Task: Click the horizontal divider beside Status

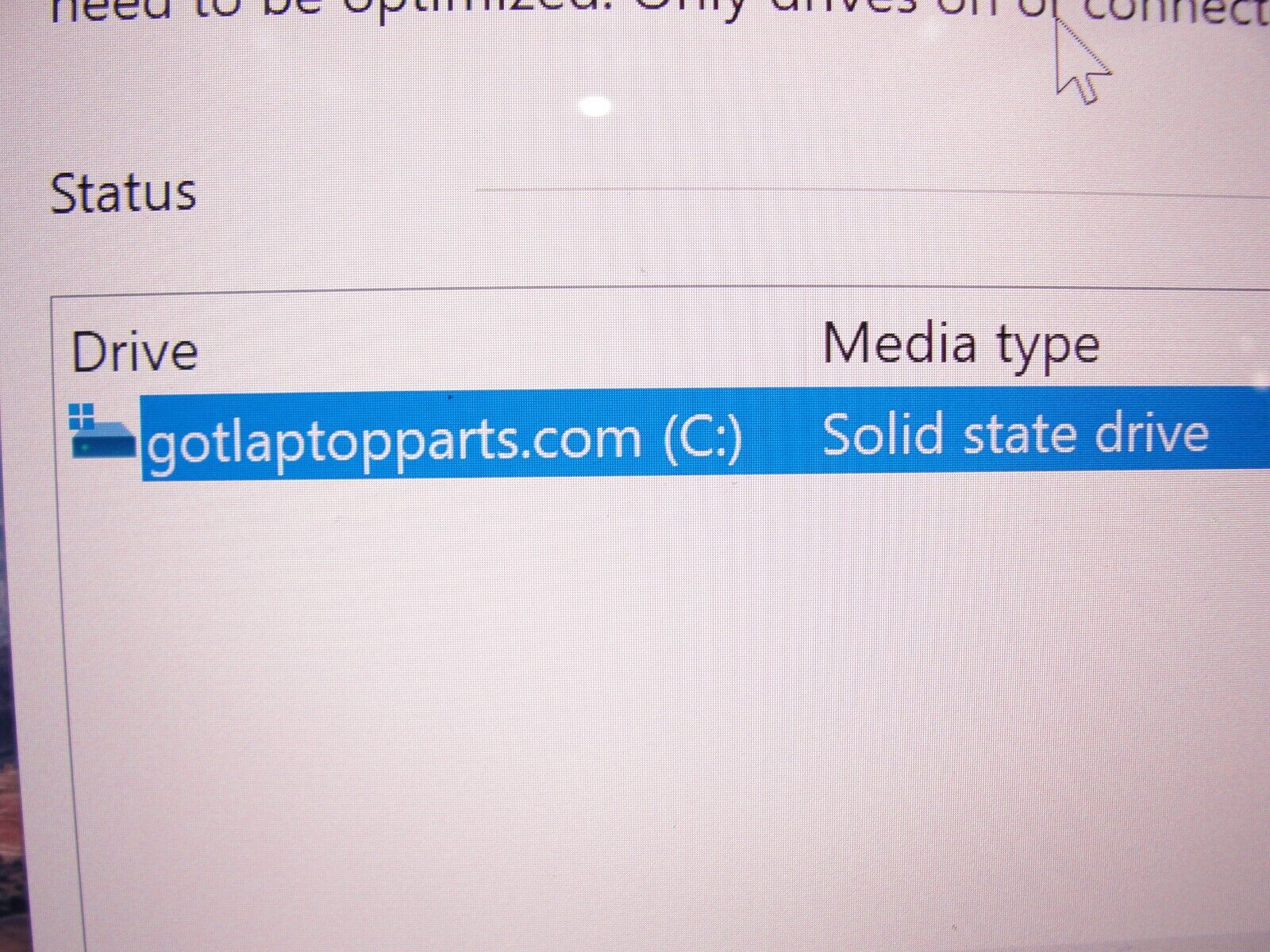Action: click(x=872, y=190)
